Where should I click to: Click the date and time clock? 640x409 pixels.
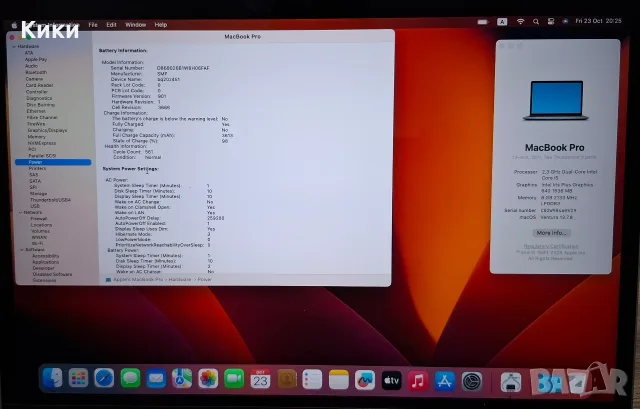598,21
